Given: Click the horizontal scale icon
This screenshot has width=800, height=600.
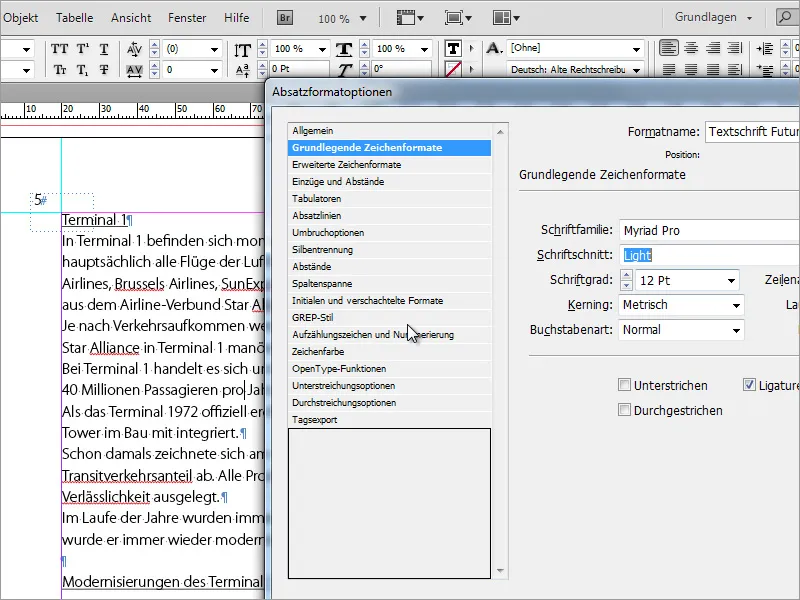Looking at the screenshot, I should point(344,49).
